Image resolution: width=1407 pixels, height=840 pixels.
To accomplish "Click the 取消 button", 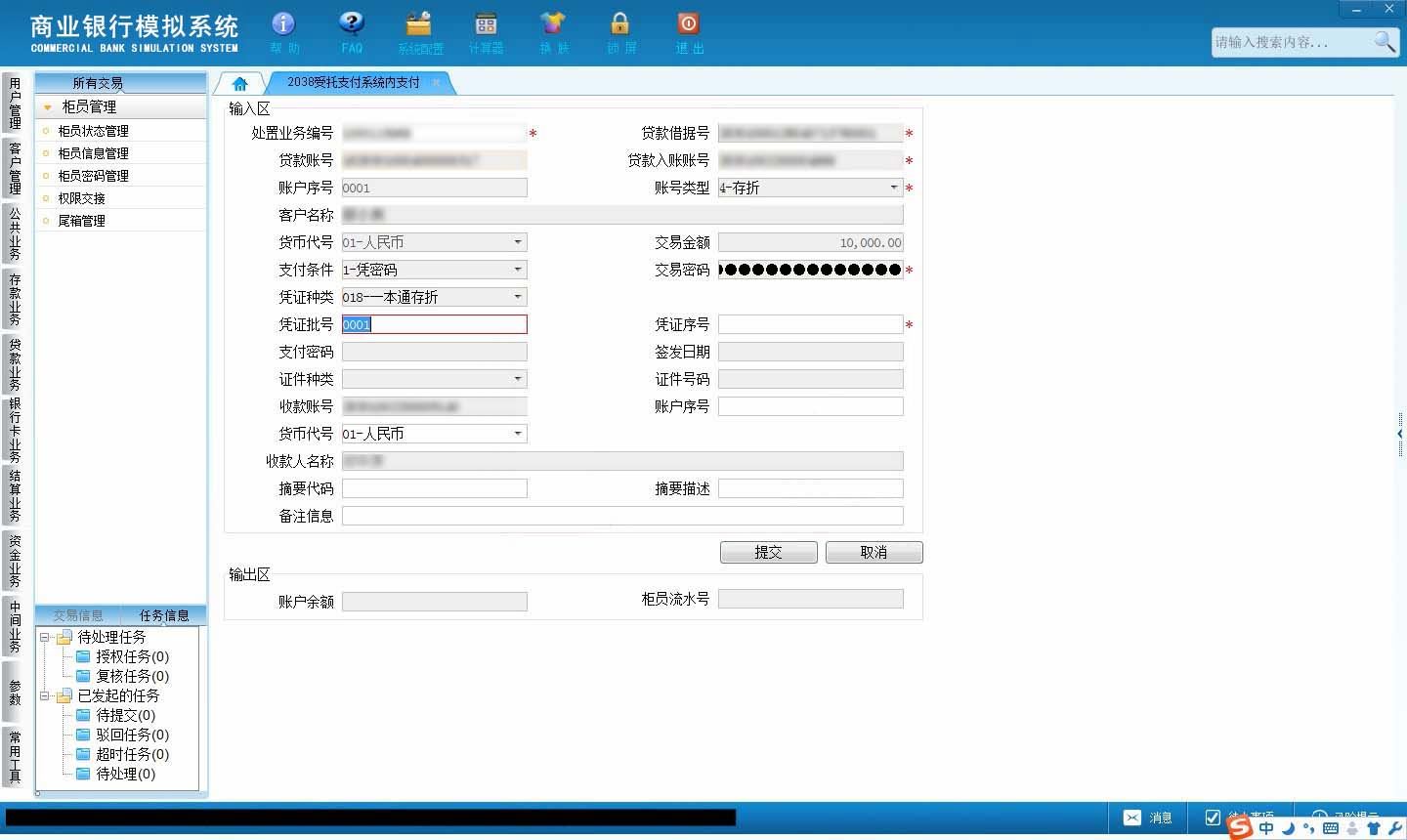I will tap(874, 553).
